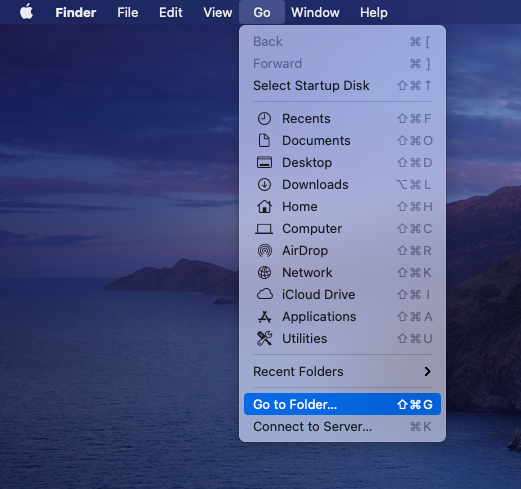Open the Finder menu
The image size is (521, 489).
pos(76,12)
